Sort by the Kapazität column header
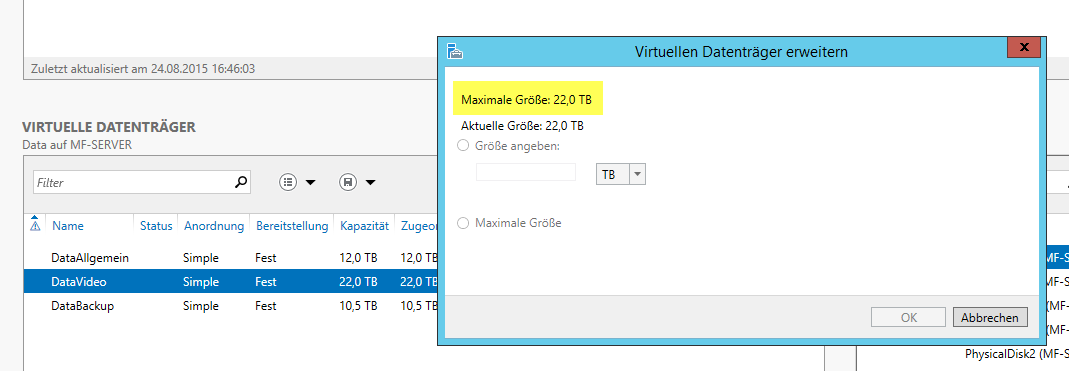The width and height of the screenshot is (1069, 371). tap(364, 226)
